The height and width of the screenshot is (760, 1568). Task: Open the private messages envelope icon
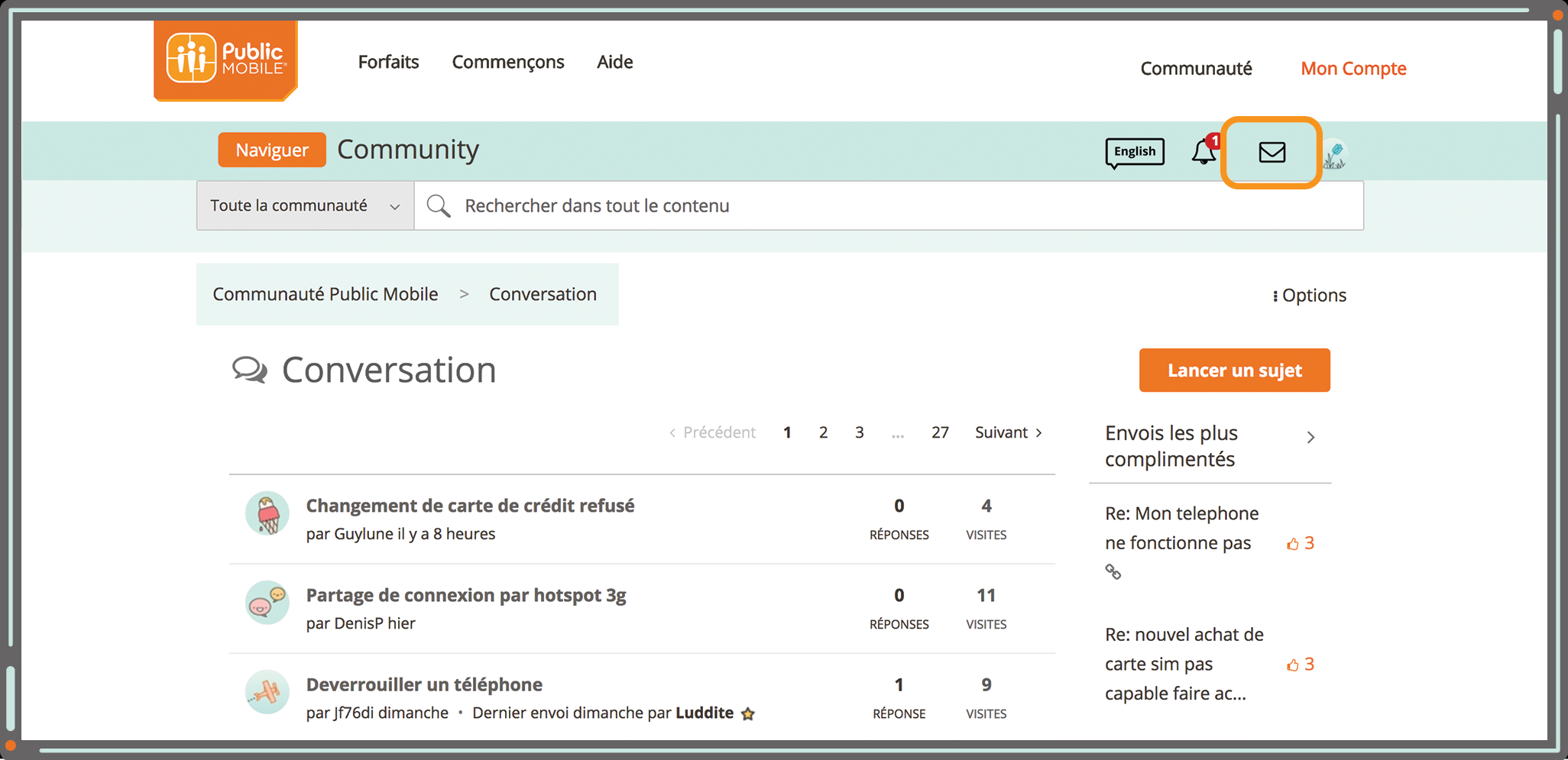pos(1272,153)
